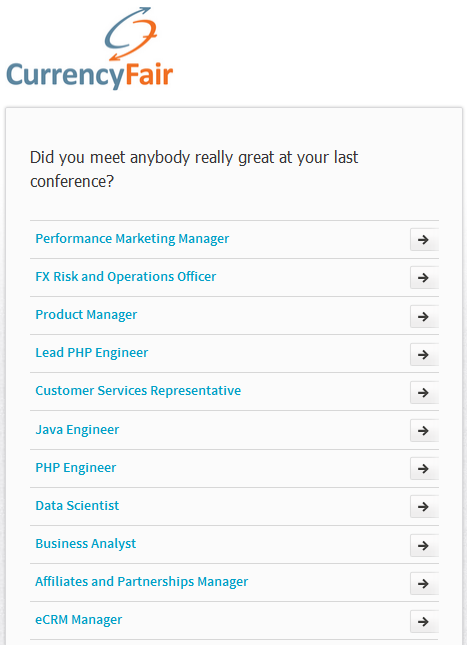This screenshot has height=645, width=467.
Task: Select the Product Manager job title
Action: pyautogui.click(x=86, y=315)
